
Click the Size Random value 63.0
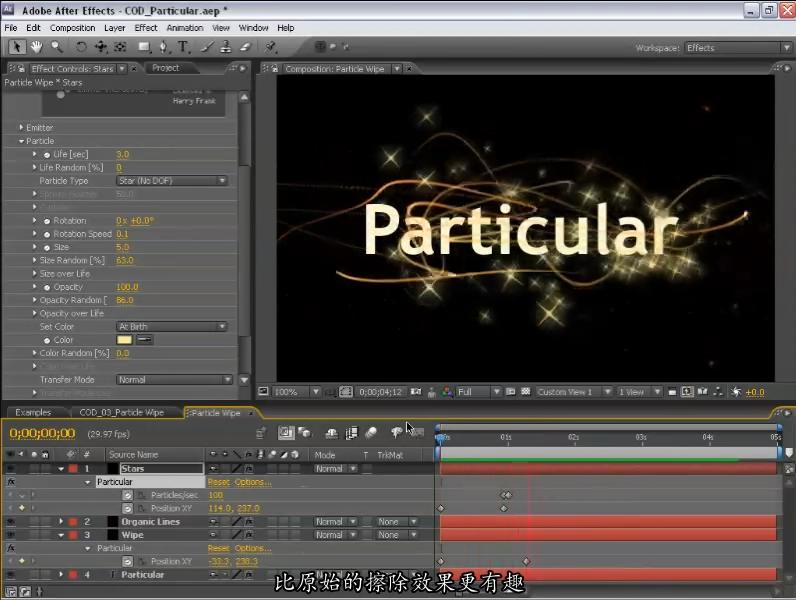tap(124, 260)
